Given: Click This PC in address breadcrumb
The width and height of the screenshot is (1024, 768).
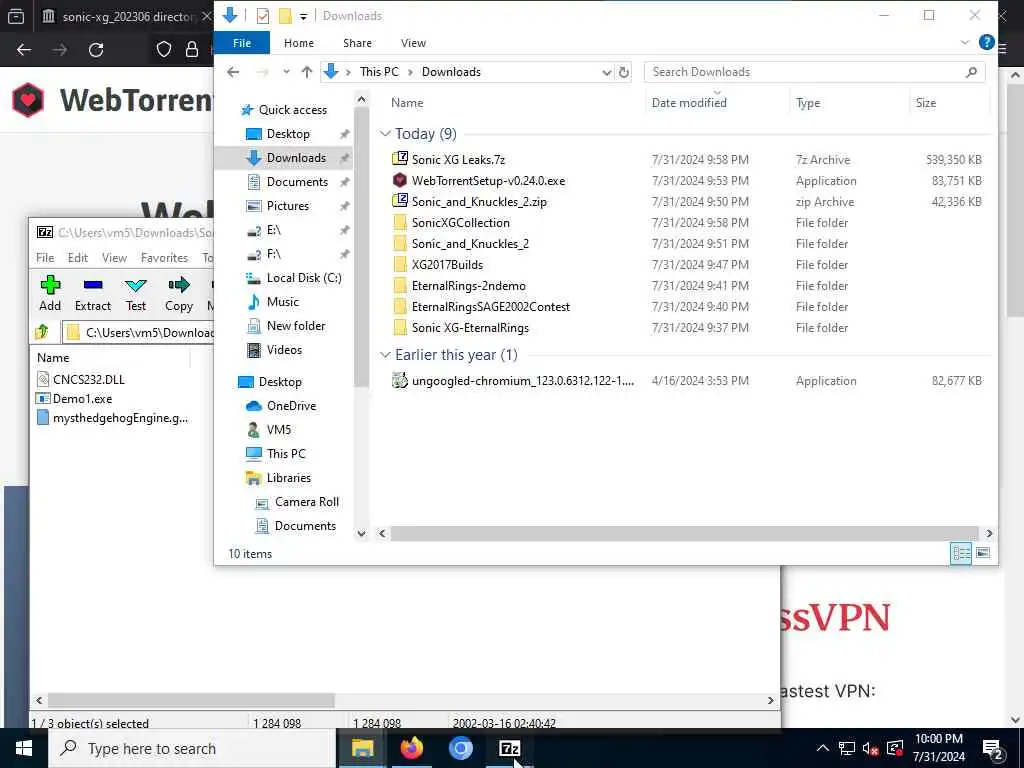Looking at the screenshot, I should 379,72.
